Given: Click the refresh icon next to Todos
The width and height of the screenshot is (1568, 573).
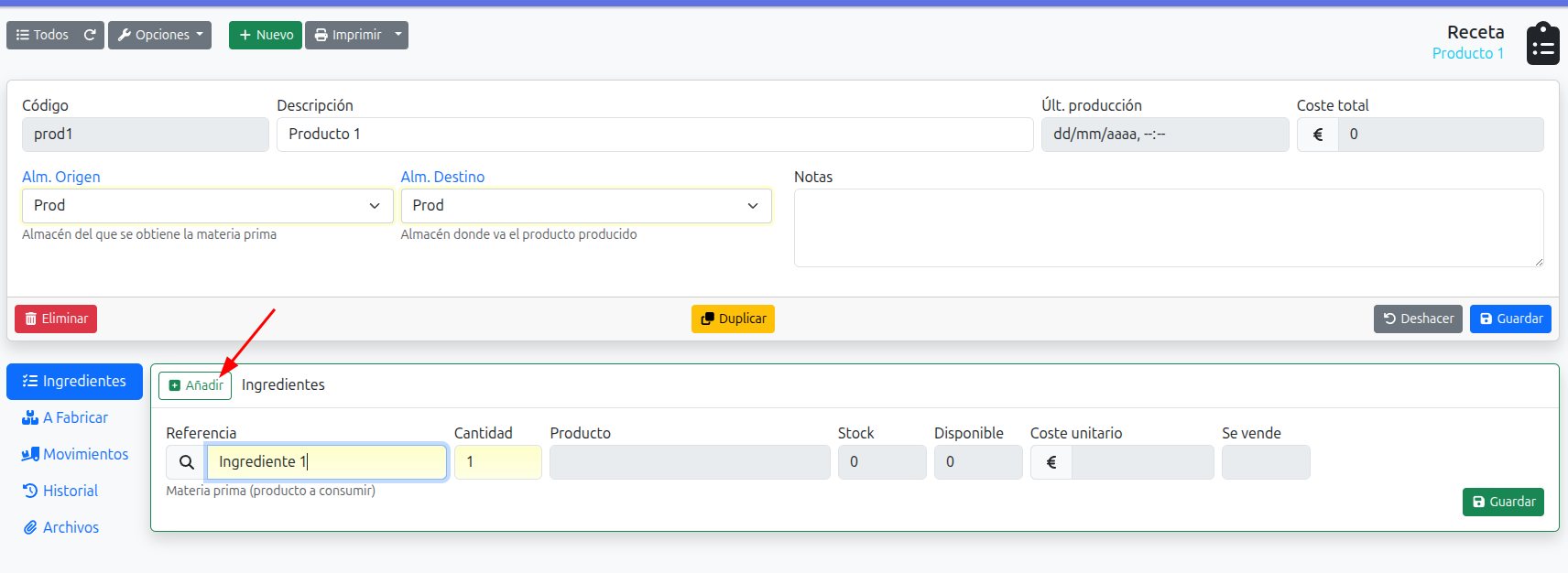Looking at the screenshot, I should point(90,35).
